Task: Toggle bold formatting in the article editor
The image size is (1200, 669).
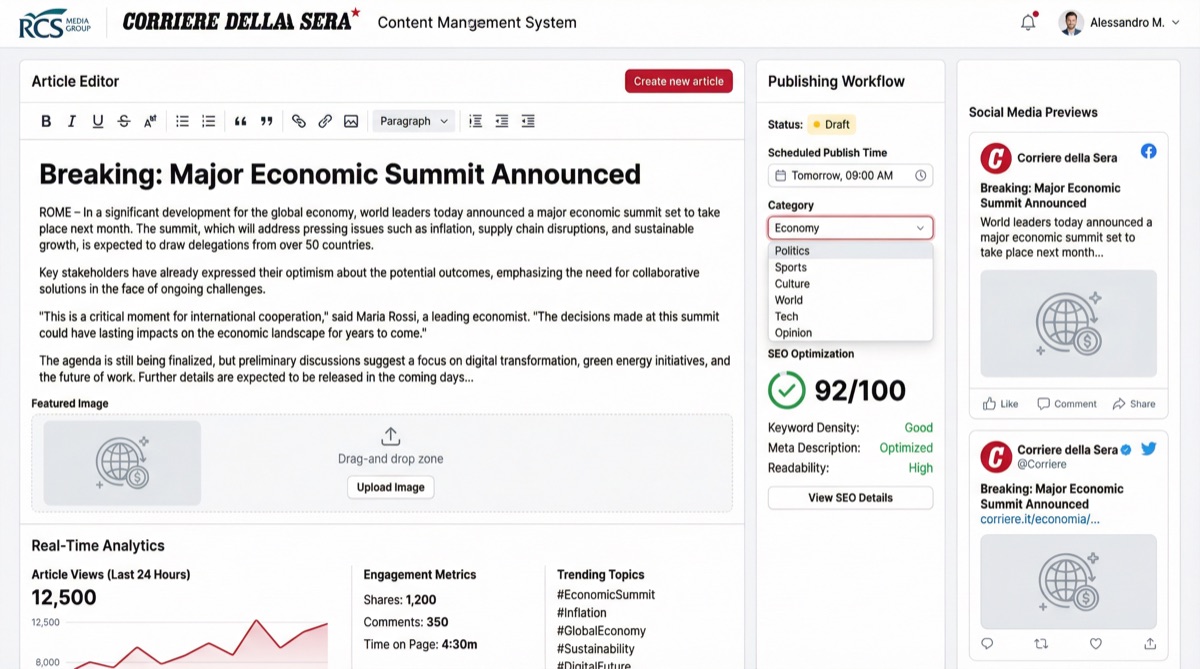Action: pyautogui.click(x=46, y=120)
